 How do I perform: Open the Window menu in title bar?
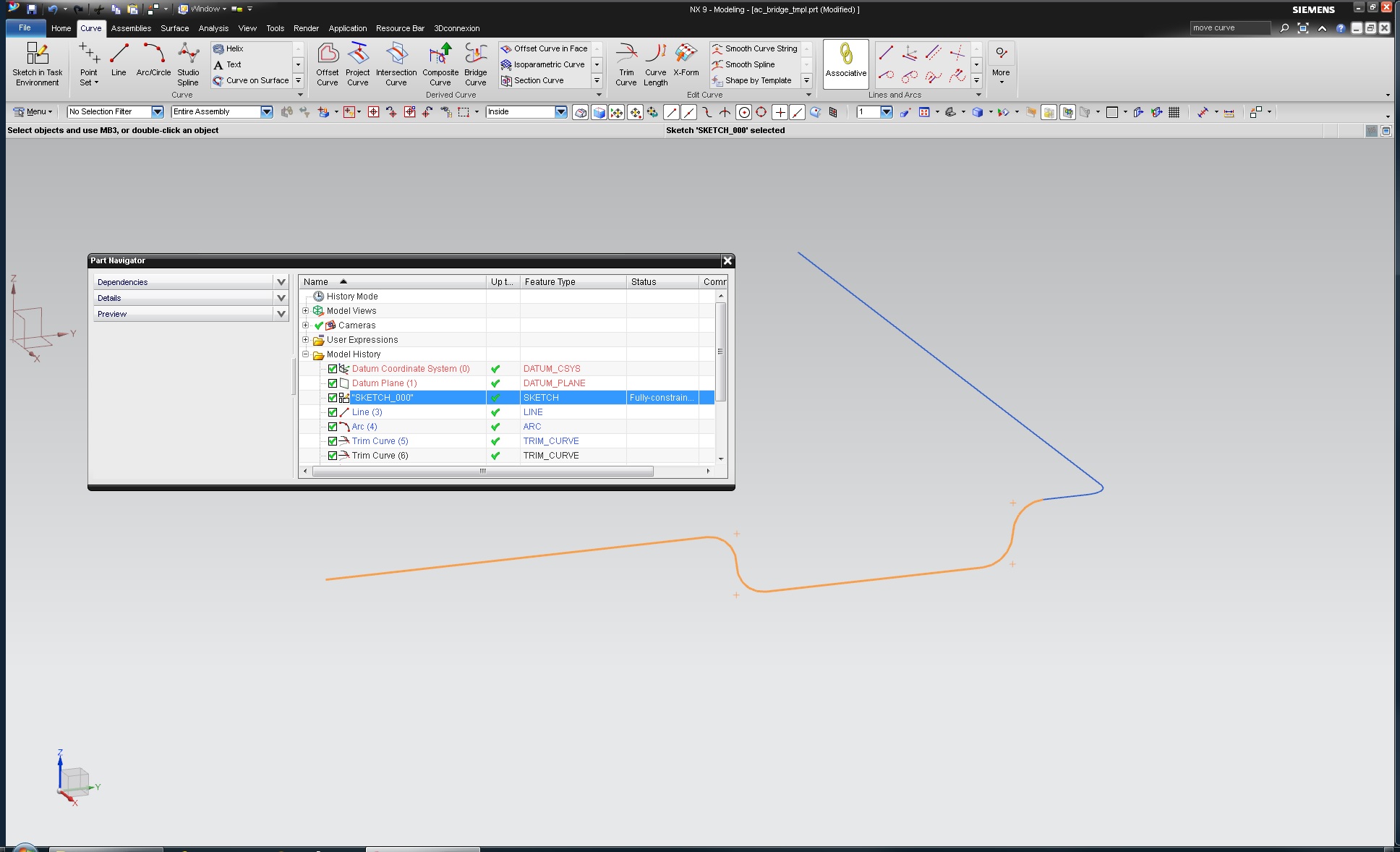pos(203,9)
